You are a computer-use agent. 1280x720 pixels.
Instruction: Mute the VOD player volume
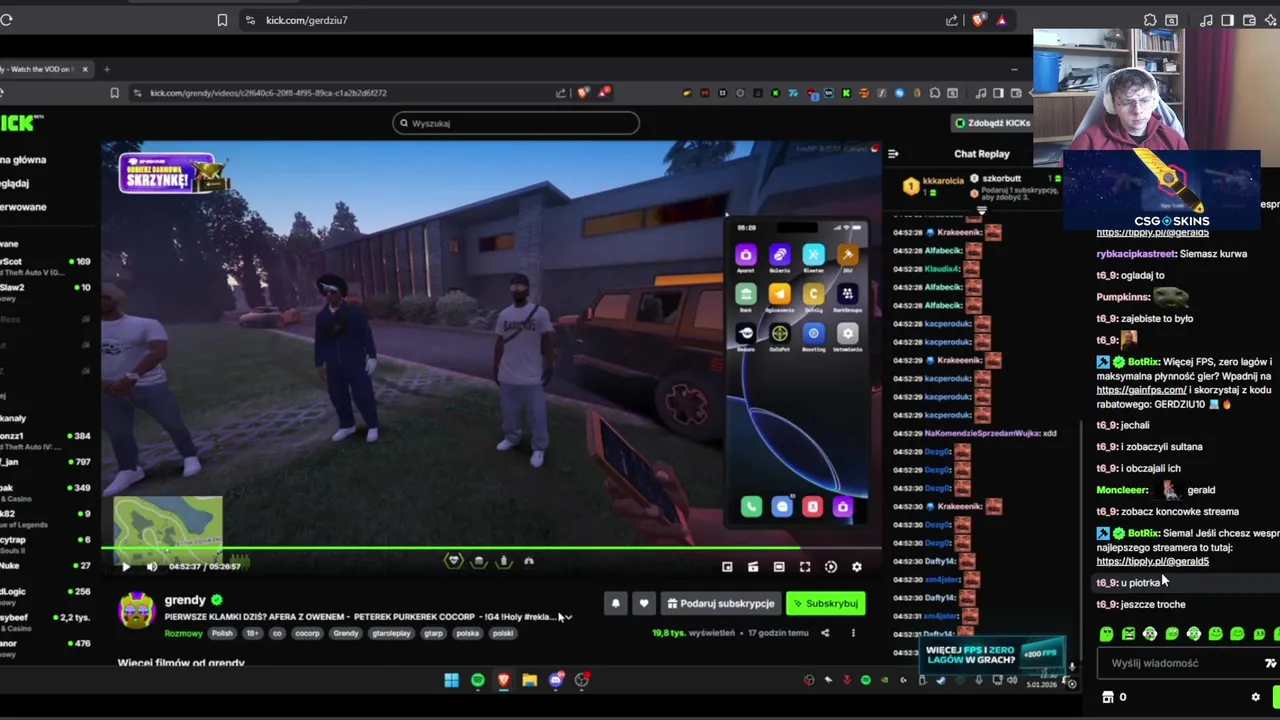152,567
